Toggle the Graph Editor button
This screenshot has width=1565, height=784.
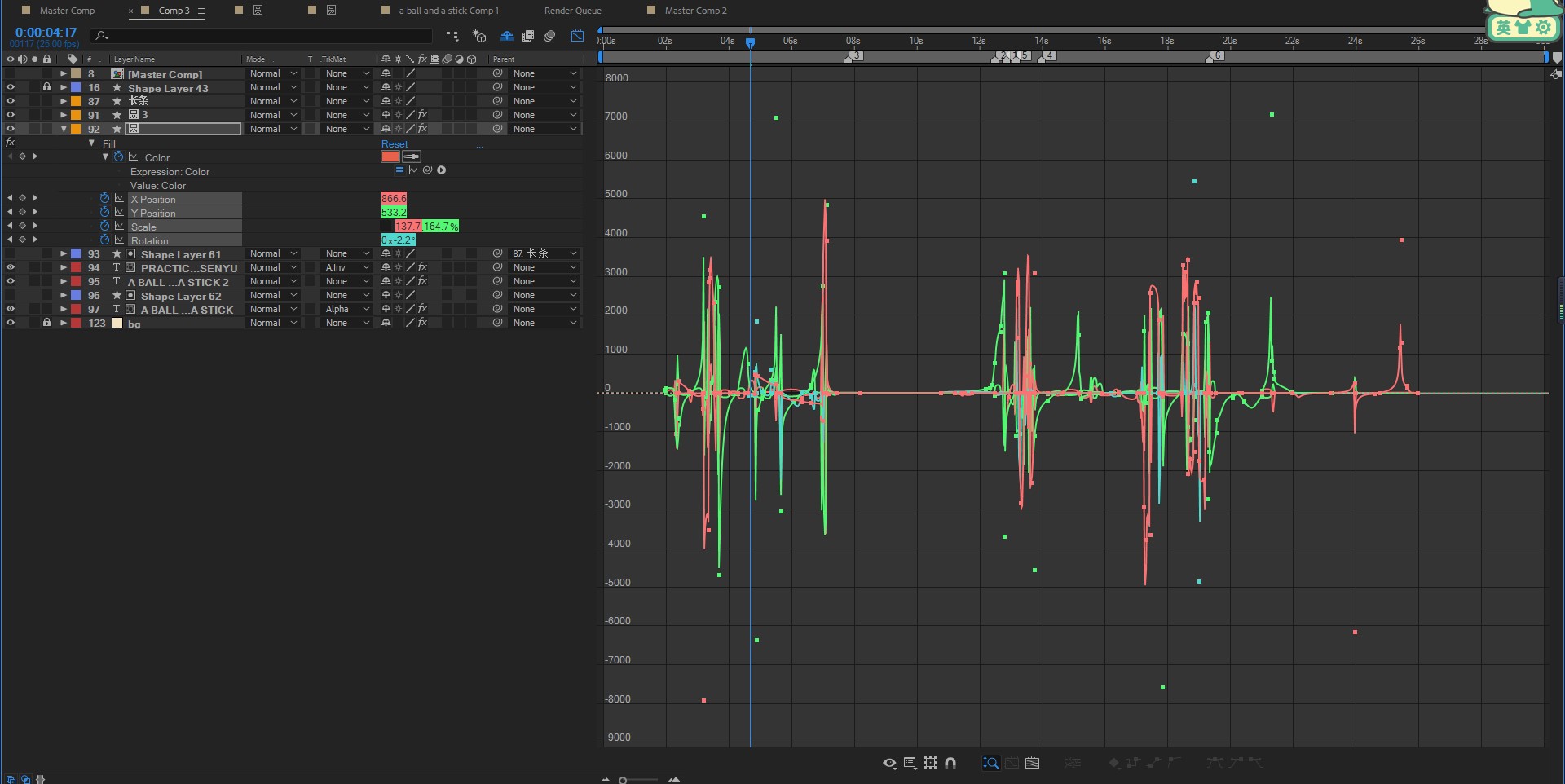[x=577, y=36]
